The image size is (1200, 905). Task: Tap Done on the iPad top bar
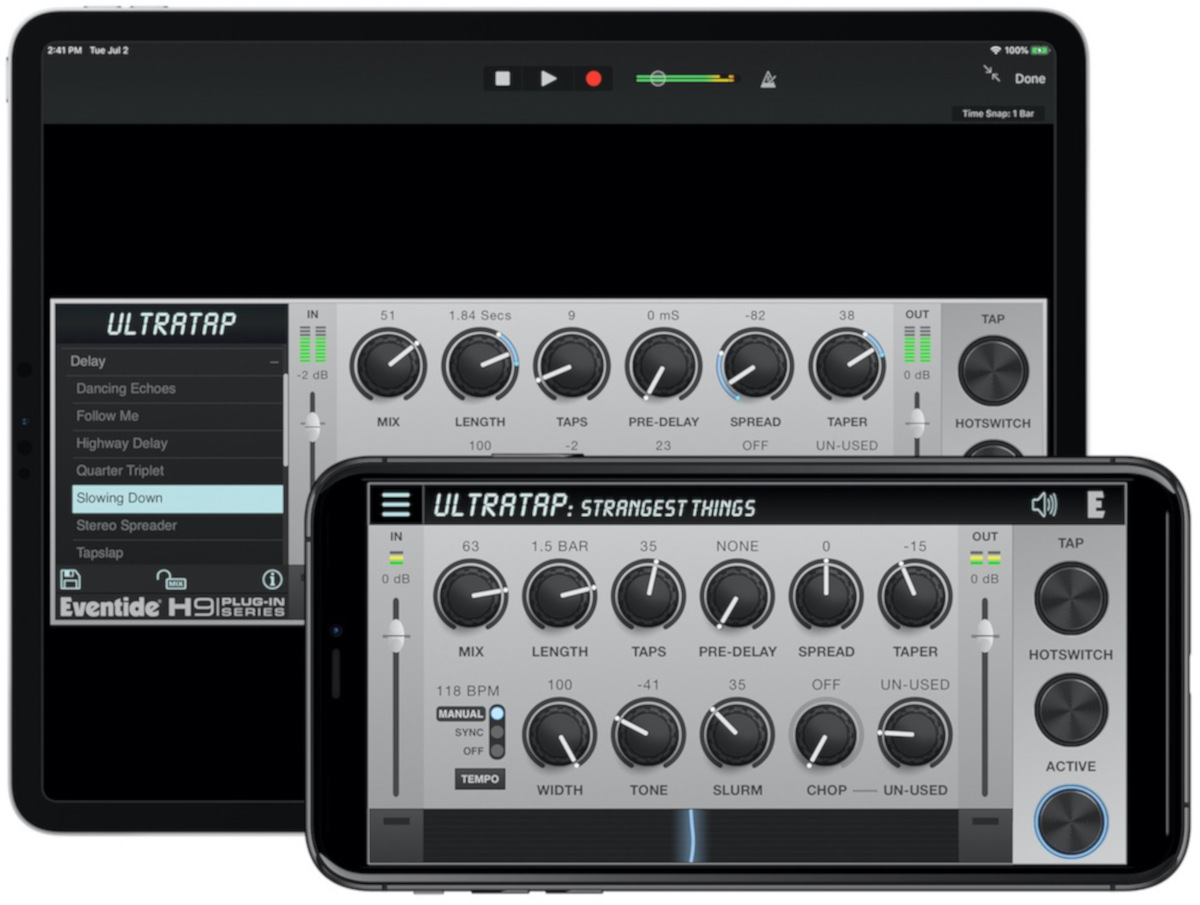coord(1030,79)
